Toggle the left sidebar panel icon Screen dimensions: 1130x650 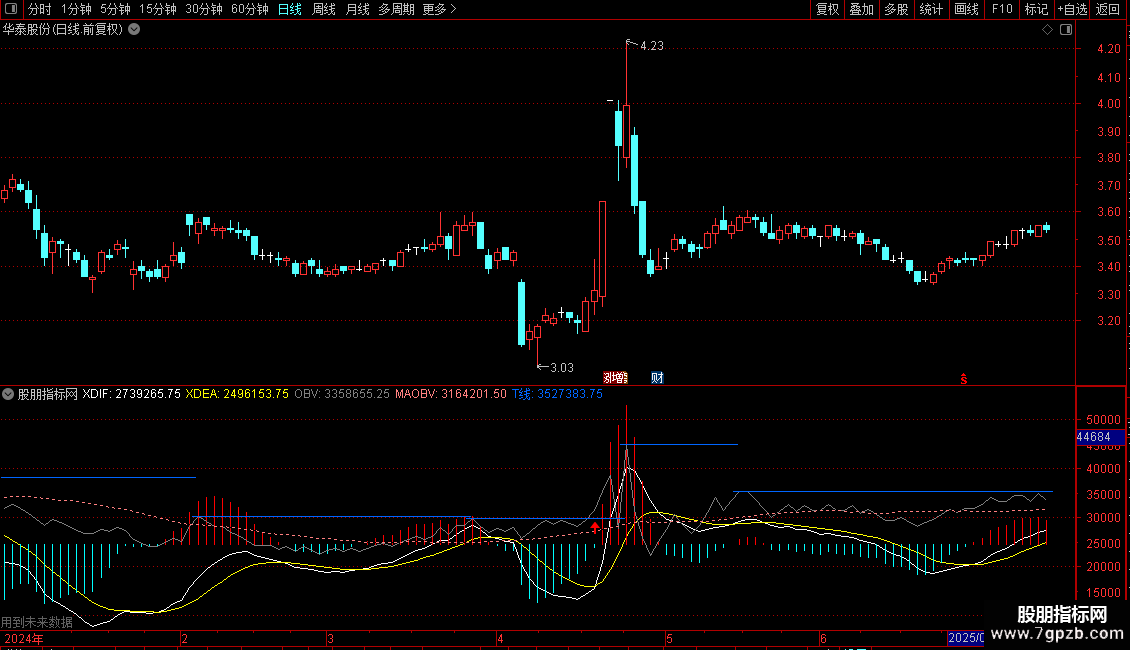pos(12,9)
